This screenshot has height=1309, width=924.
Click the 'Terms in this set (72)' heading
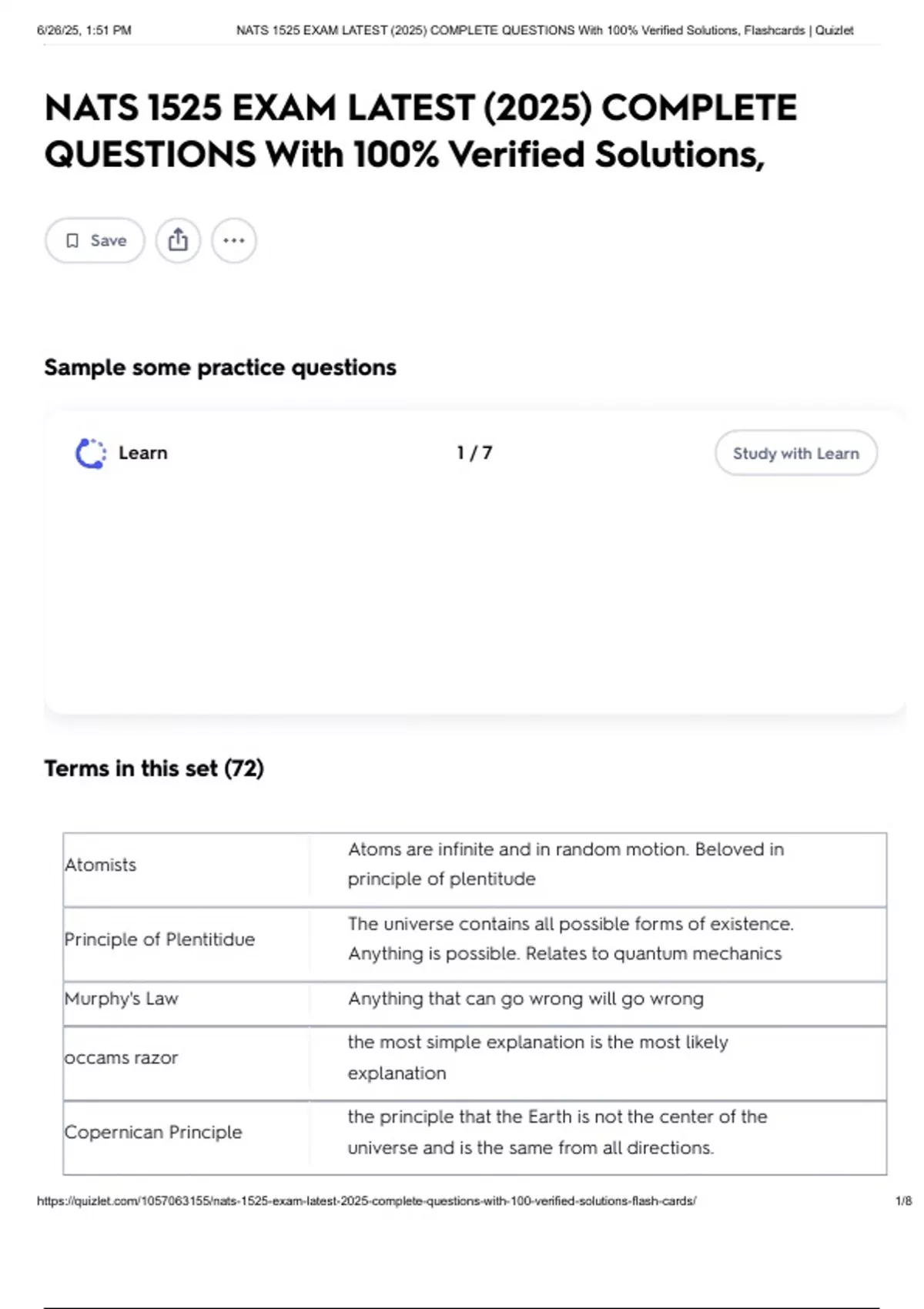coord(154,768)
